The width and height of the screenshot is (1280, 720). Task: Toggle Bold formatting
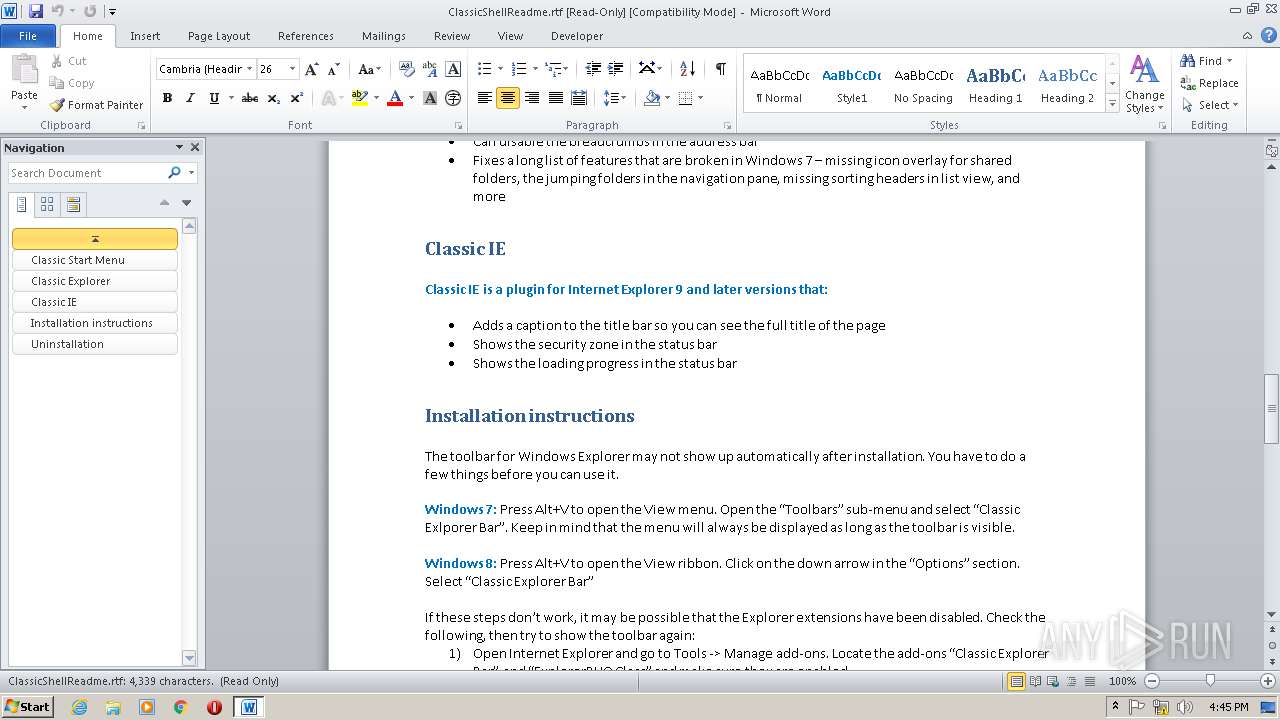tap(167, 98)
